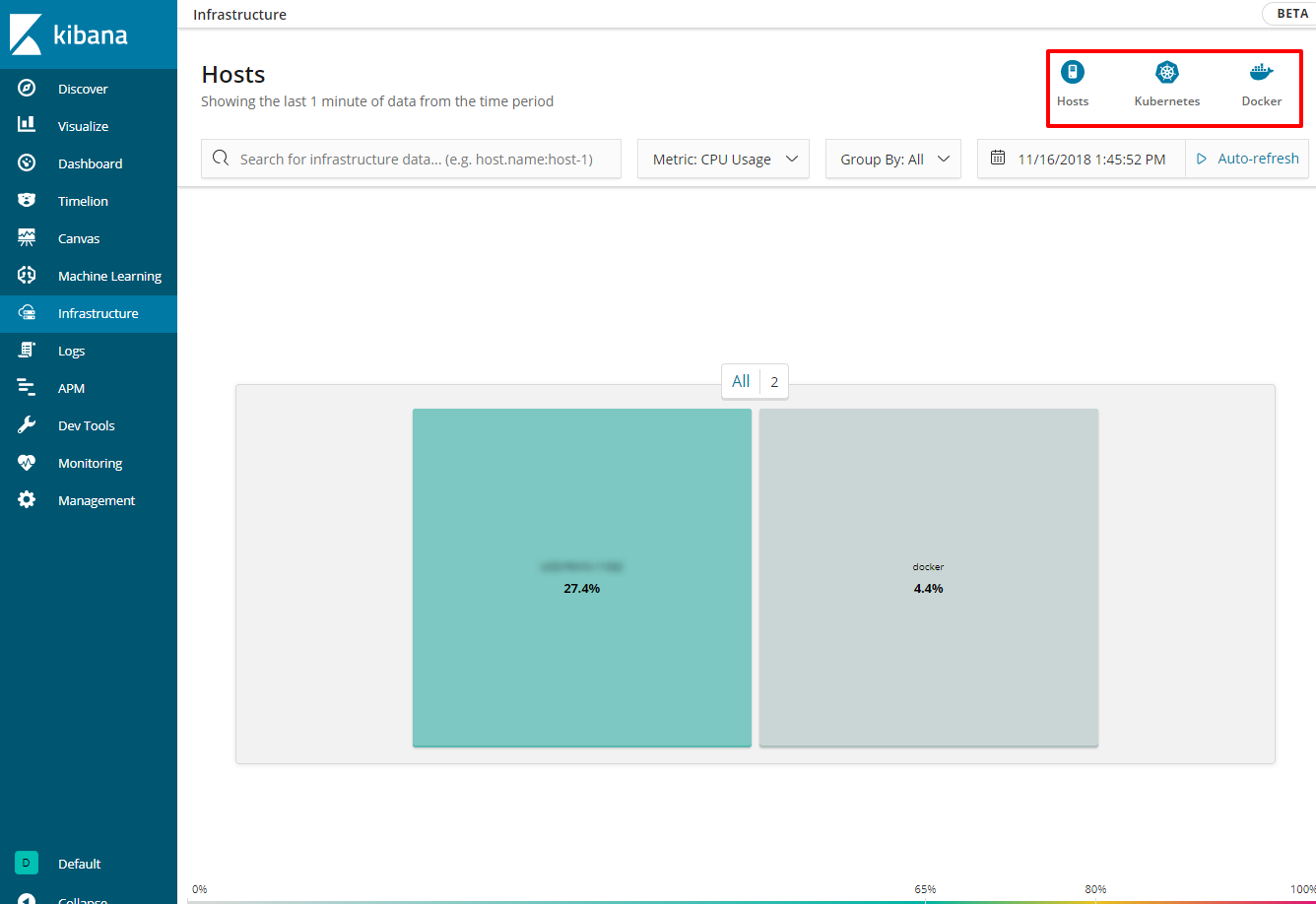This screenshot has height=904, width=1316.
Task: Open Management gear icon
Action: pyautogui.click(x=27, y=500)
